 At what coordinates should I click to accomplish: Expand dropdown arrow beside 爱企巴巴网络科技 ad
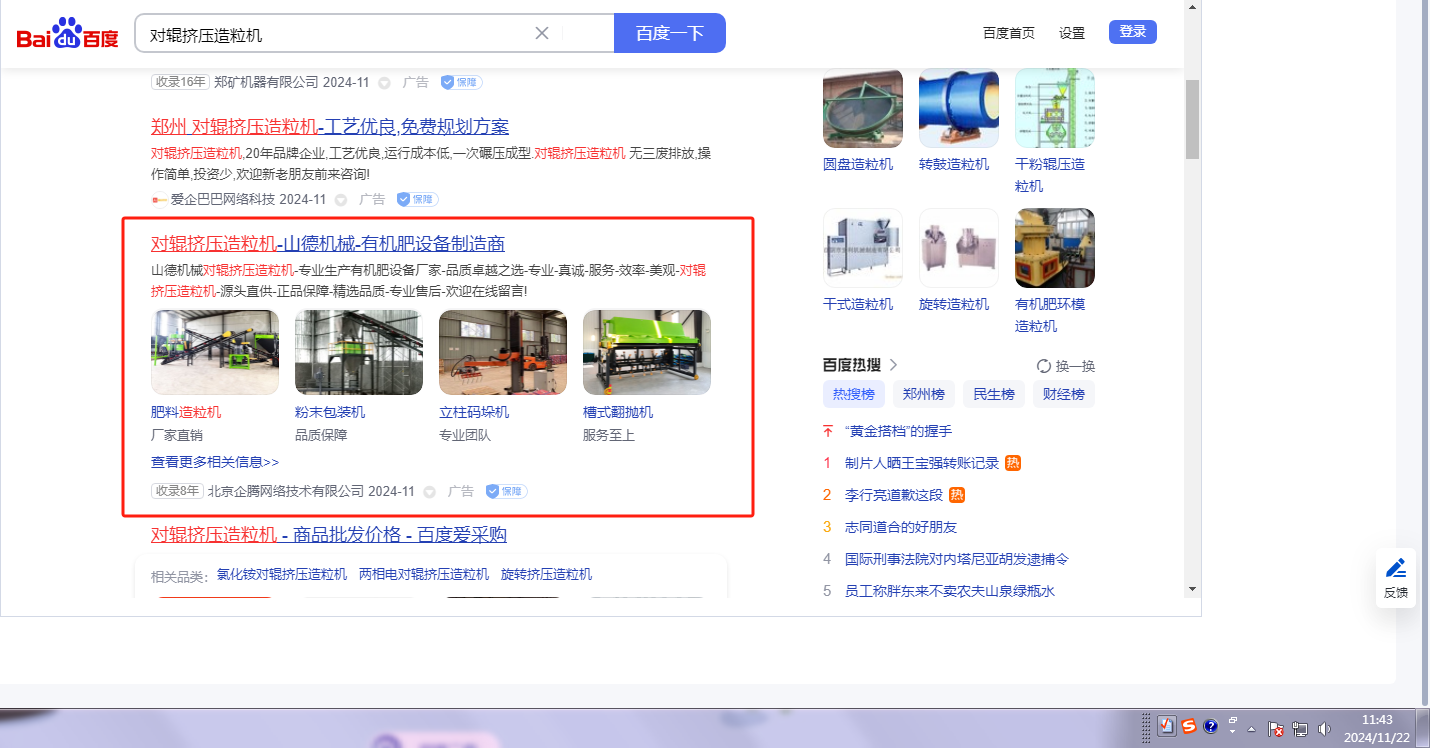(x=341, y=200)
